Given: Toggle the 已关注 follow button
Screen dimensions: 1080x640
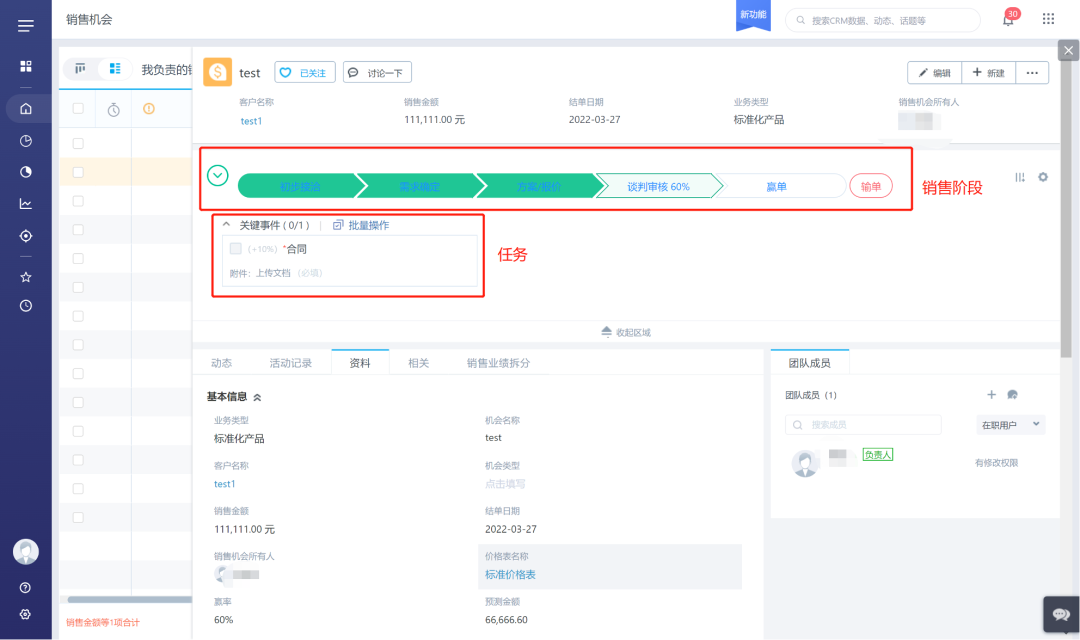Looking at the screenshot, I should [304, 72].
